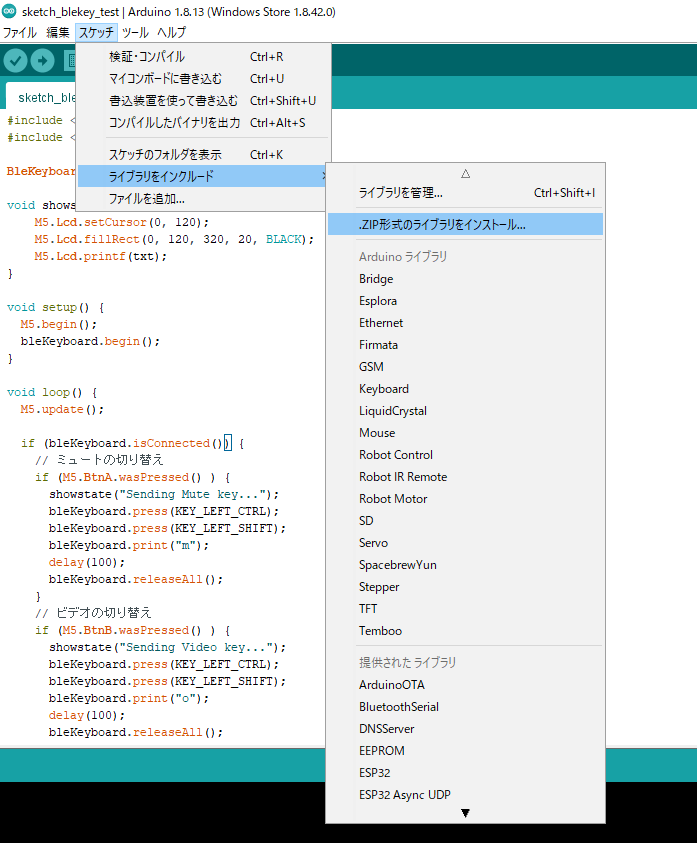Click 'bleKeyboard.print("m");' line
This screenshot has height=843, width=697.
129,545
